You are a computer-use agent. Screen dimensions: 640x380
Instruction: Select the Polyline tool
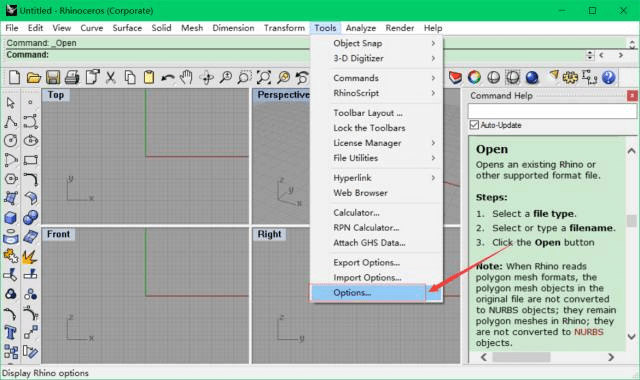click(x=11, y=122)
